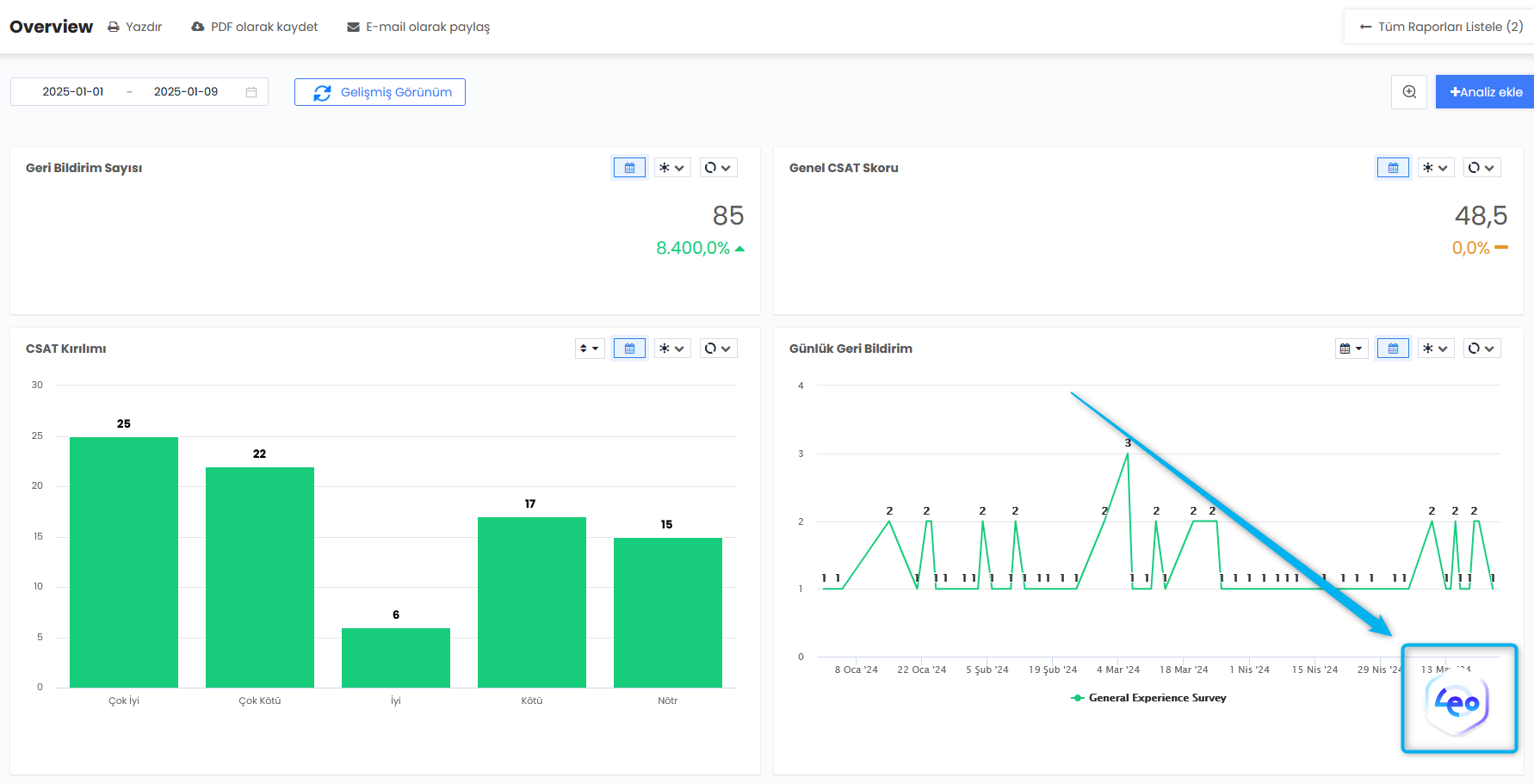1534x784 pixels.
Task: Open circle menu on Günlük Geri Bildirim card
Action: click(x=1481, y=349)
